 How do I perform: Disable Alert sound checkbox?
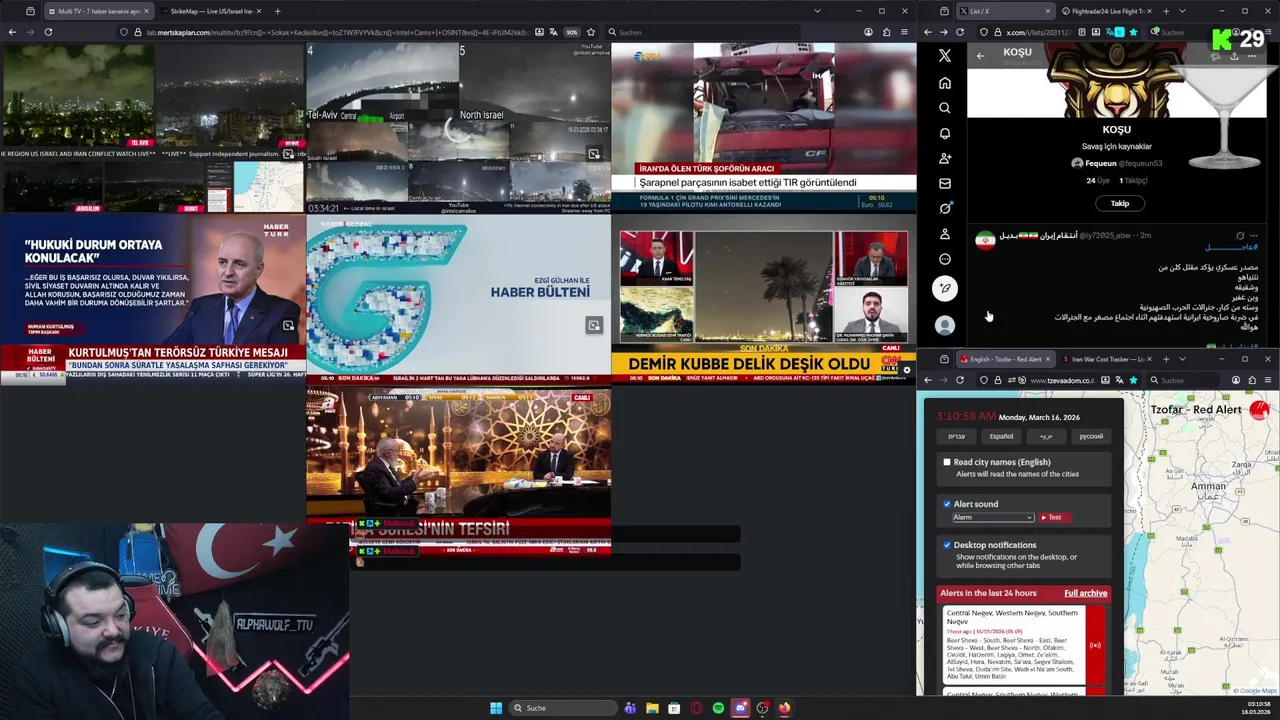tap(947, 504)
